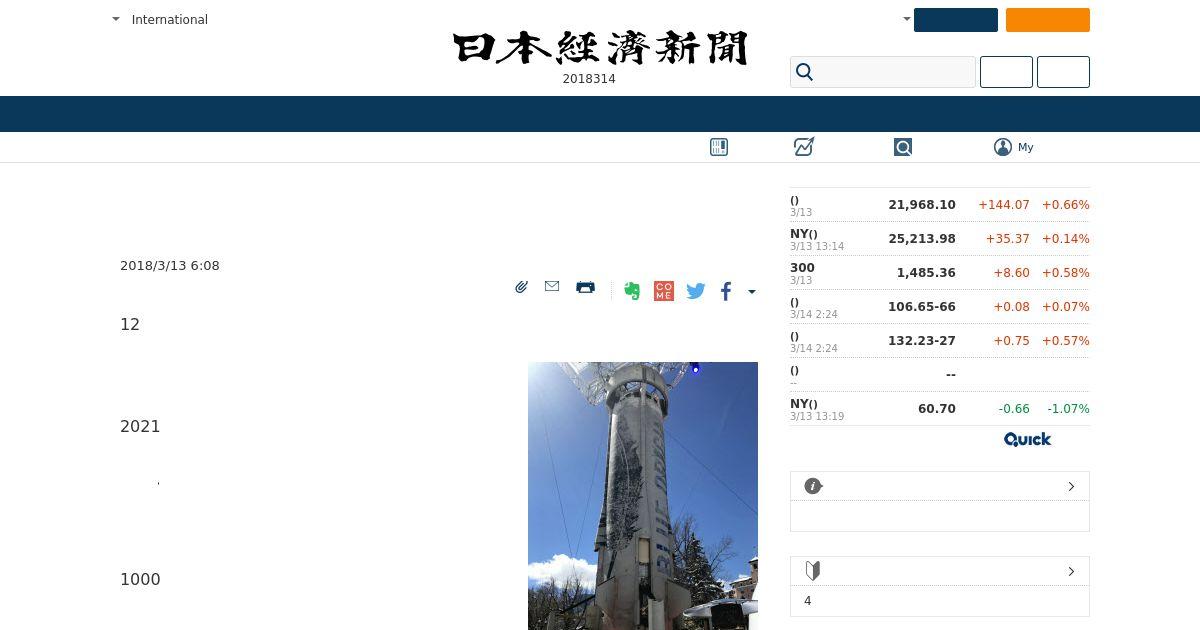
Task: Click the dark blue header button
Action: 956,20
